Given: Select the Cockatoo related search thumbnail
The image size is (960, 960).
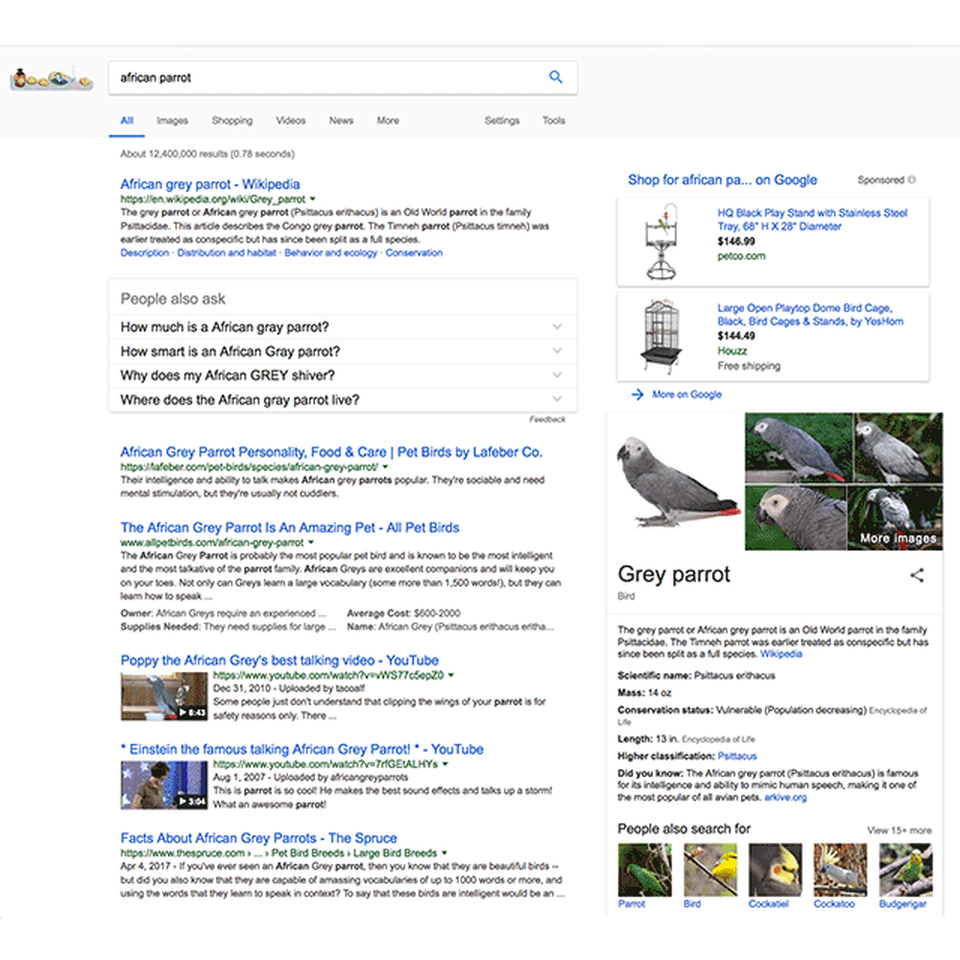Looking at the screenshot, I should click(840, 871).
